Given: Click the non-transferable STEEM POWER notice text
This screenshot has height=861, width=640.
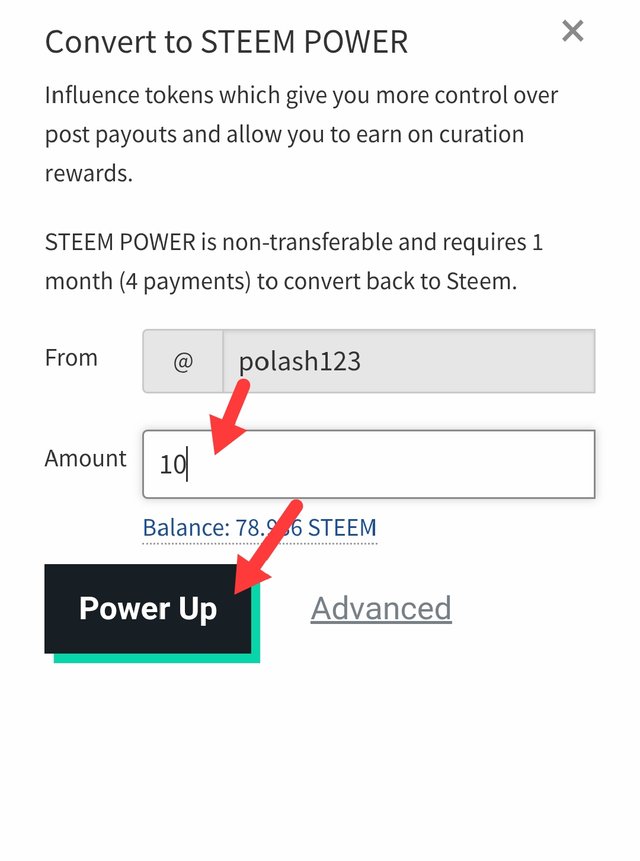Looking at the screenshot, I should [x=294, y=261].
